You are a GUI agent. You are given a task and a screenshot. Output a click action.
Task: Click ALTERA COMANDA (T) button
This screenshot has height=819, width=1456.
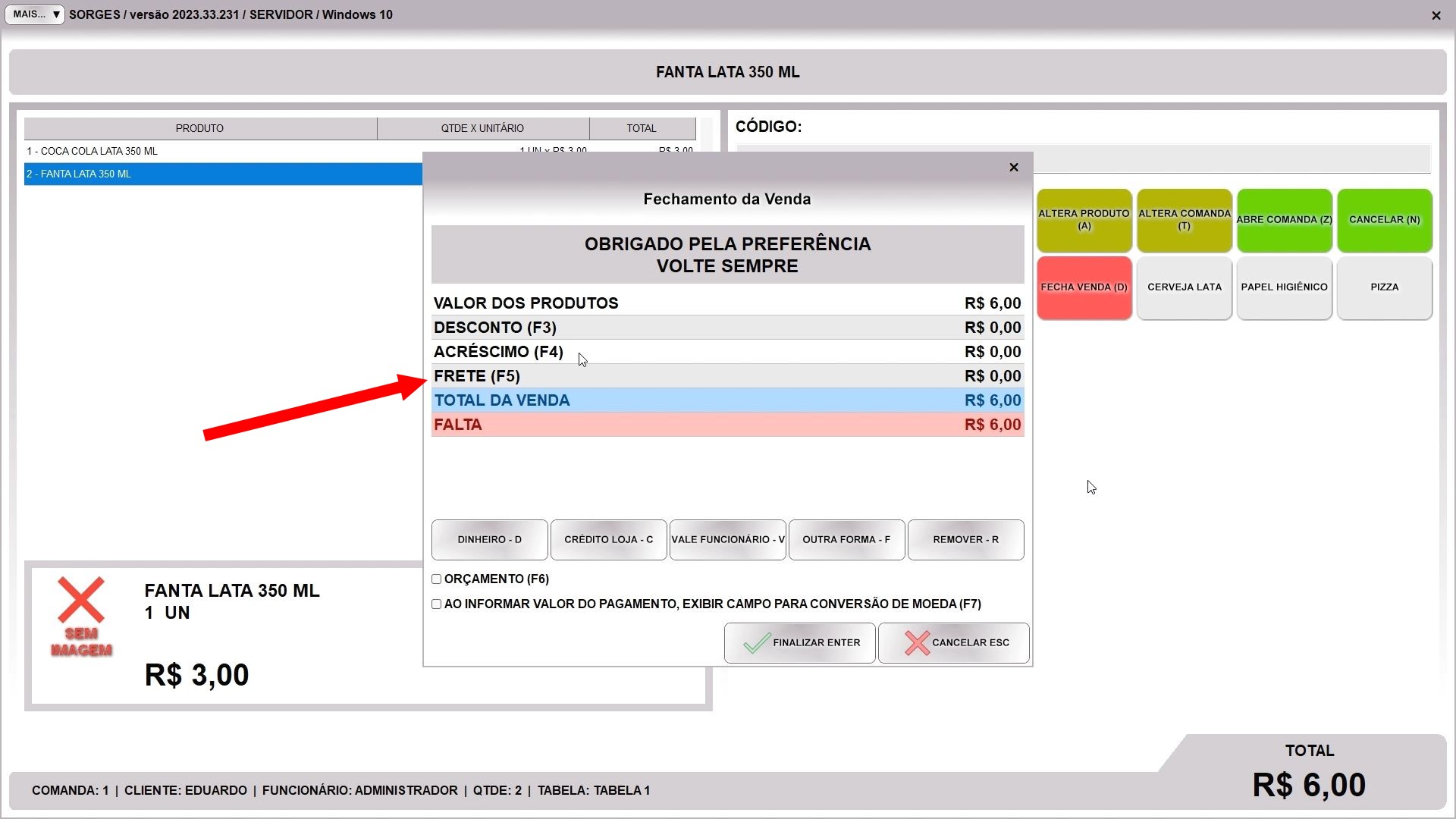(x=1185, y=220)
